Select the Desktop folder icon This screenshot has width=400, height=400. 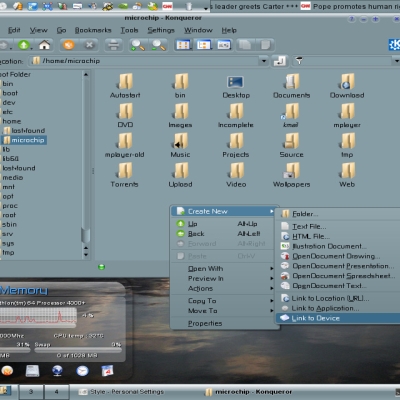coord(236,82)
